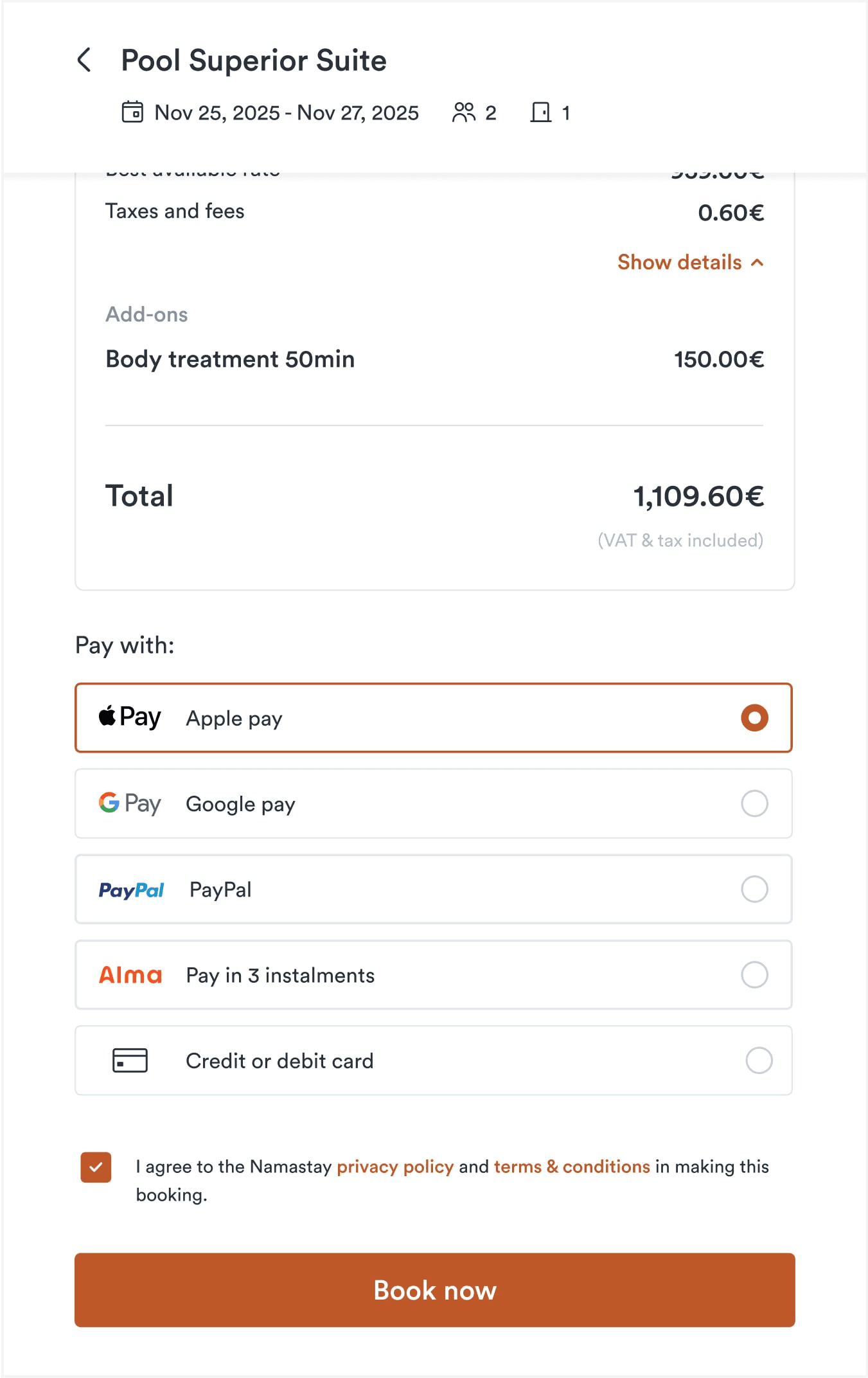Select the Alma instalments radio button

[x=754, y=975]
